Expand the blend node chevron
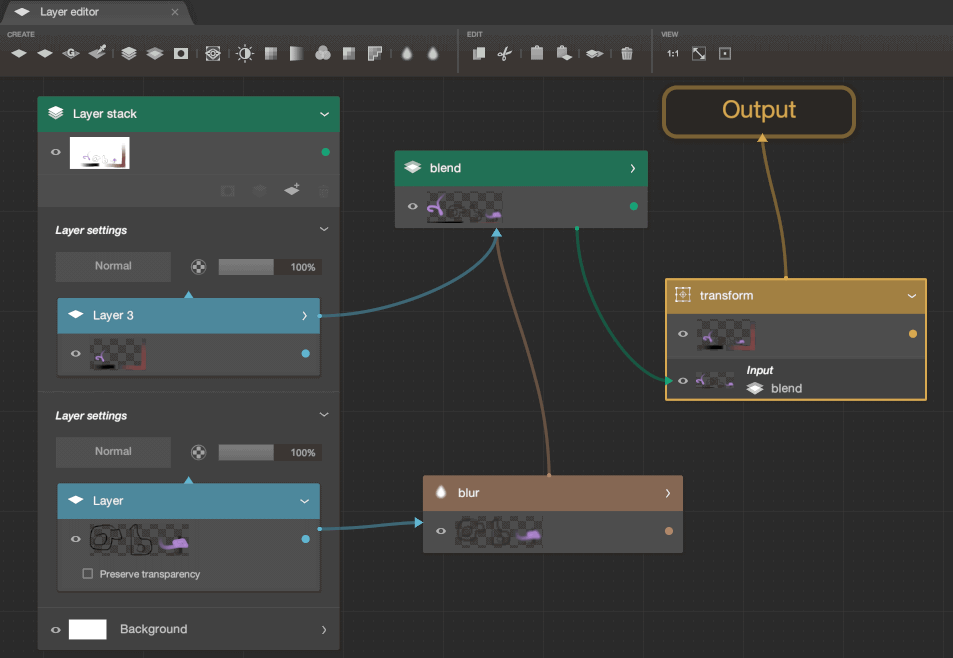Image resolution: width=953 pixels, height=658 pixels. click(633, 168)
